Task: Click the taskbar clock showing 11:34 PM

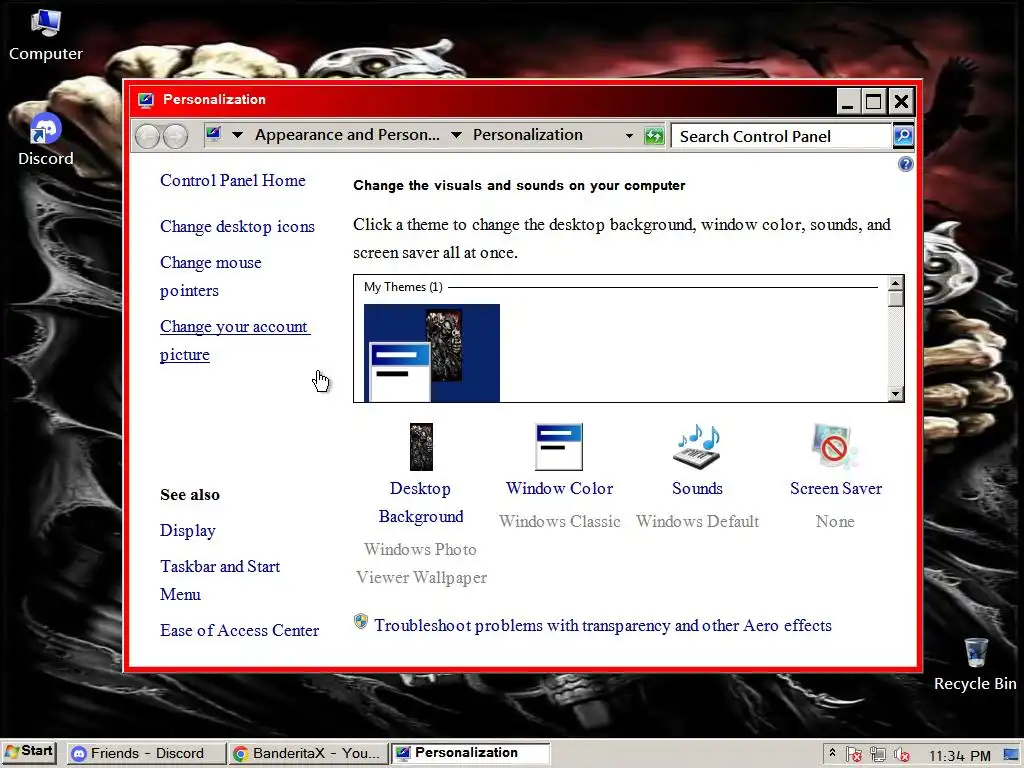Action: click(959, 756)
